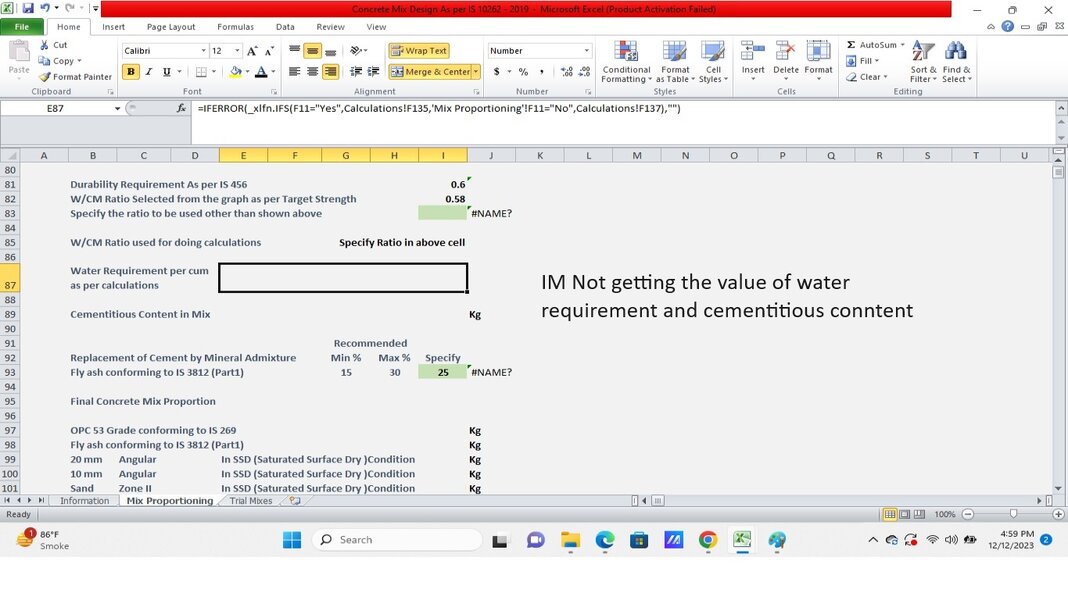This screenshot has height=600, width=1068.
Task: Click Excel Help question mark icon
Action: pyautogui.click(x=1007, y=27)
